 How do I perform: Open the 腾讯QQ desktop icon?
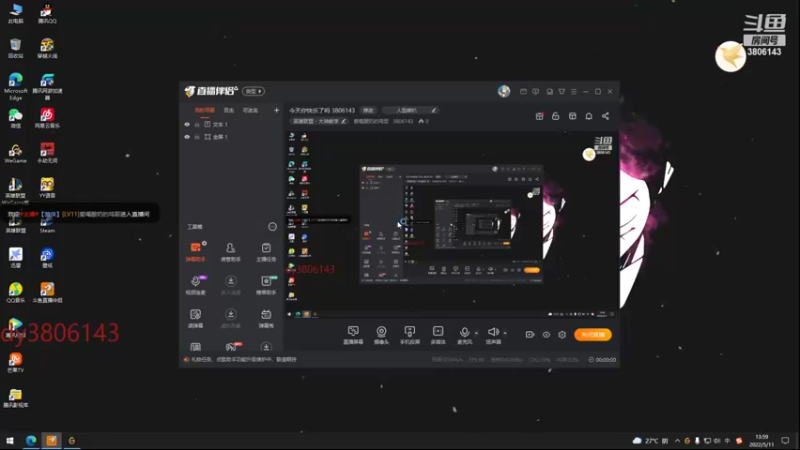(x=47, y=14)
